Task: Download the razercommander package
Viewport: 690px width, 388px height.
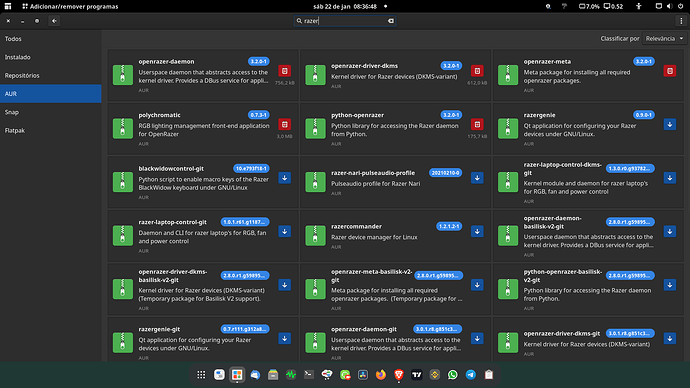Action: [x=477, y=231]
